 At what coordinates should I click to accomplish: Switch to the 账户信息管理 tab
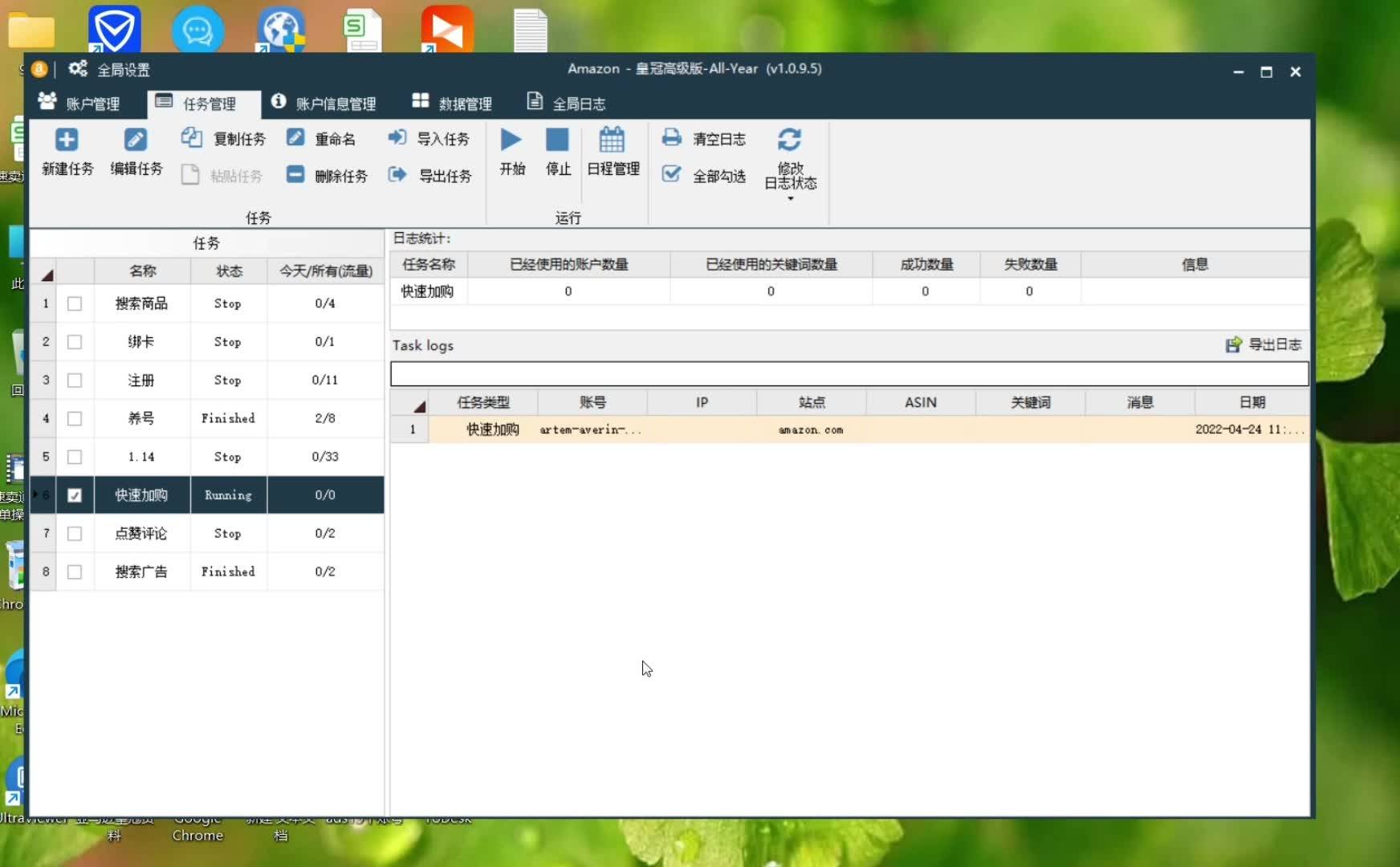pyautogui.click(x=324, y=104)
